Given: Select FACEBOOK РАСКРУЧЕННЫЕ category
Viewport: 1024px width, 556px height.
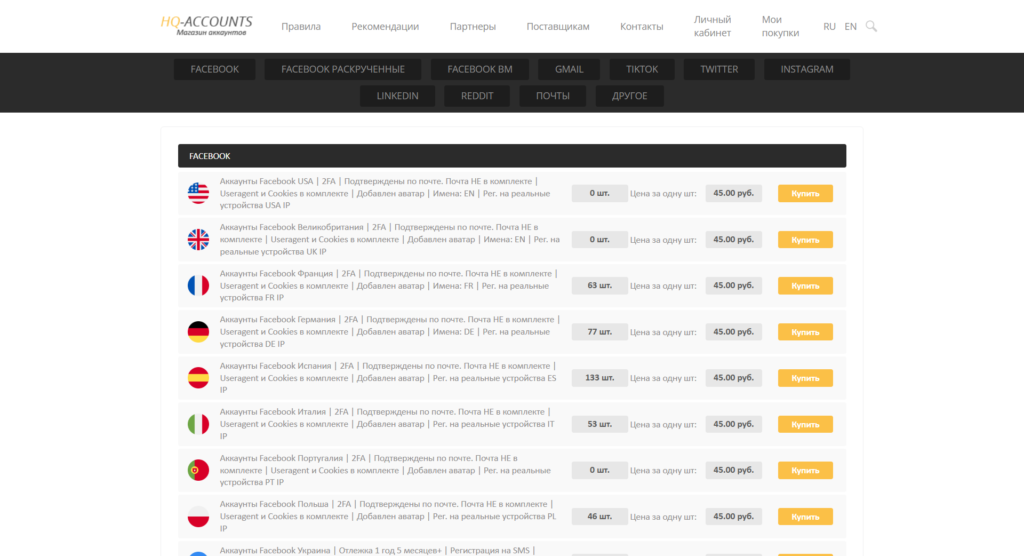Looking at the screenshot, I should [343, 69].
